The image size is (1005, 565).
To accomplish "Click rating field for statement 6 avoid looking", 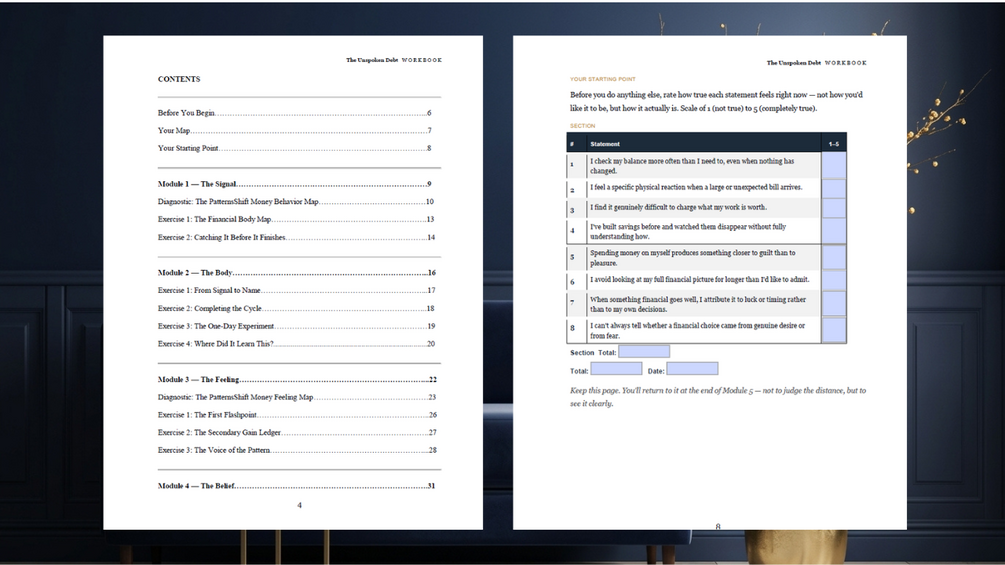I will coord(834,281).
